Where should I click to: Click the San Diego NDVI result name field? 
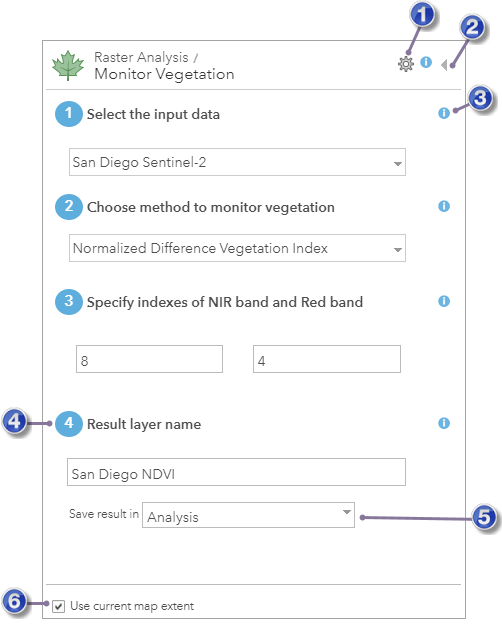236,472
